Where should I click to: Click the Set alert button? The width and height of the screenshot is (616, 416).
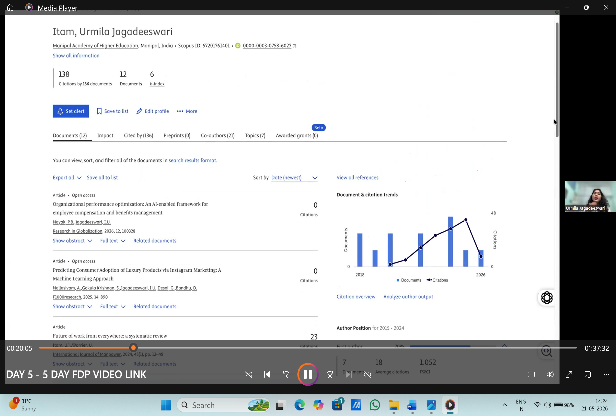[x=71, y=111]
